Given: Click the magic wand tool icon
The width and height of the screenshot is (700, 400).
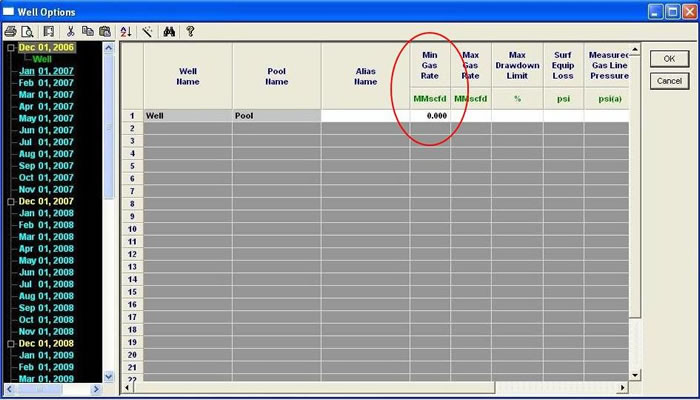Looking at the screenshot, I should coord(147,32).
